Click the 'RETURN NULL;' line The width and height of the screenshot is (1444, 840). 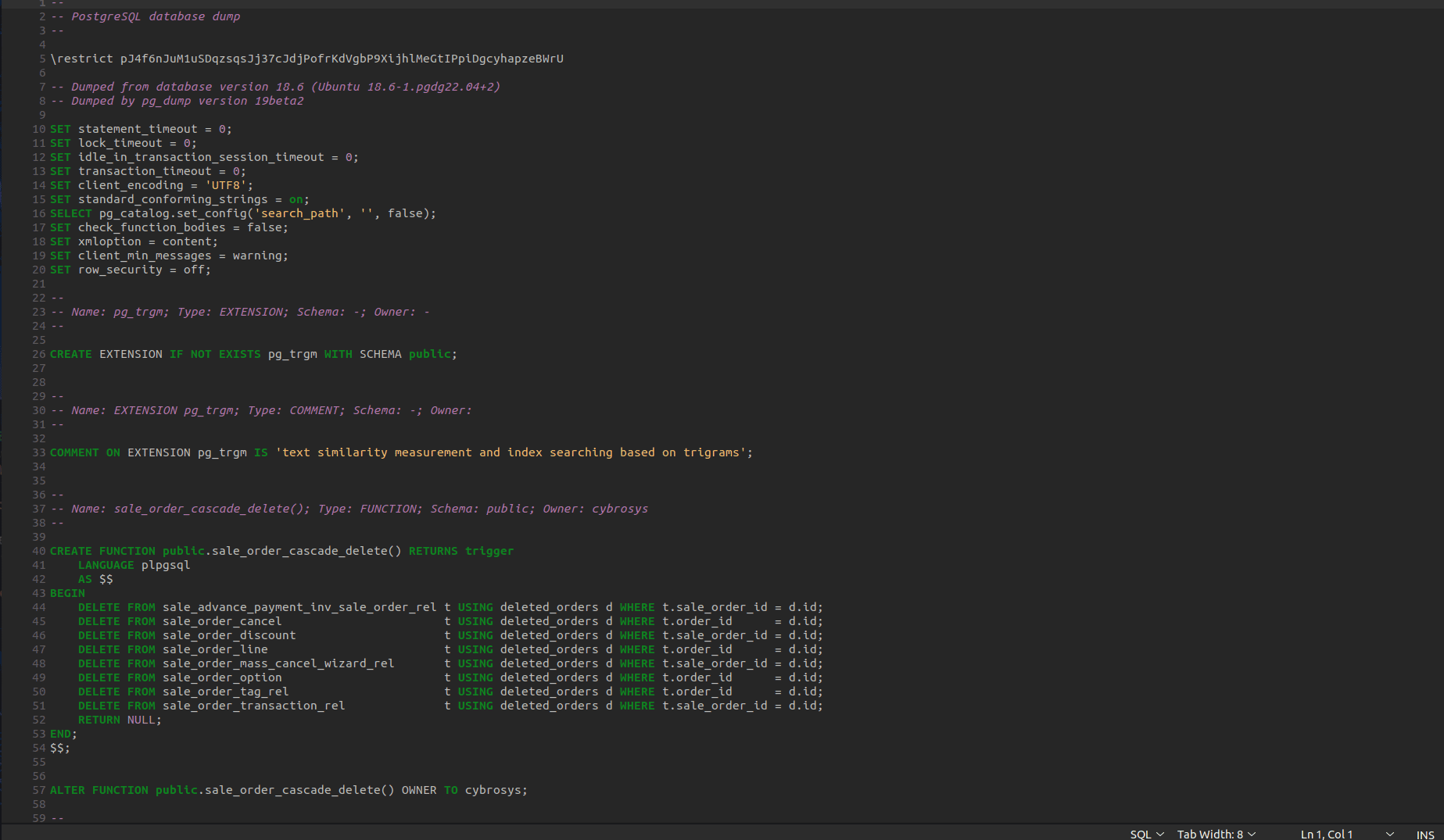point(120,720)
